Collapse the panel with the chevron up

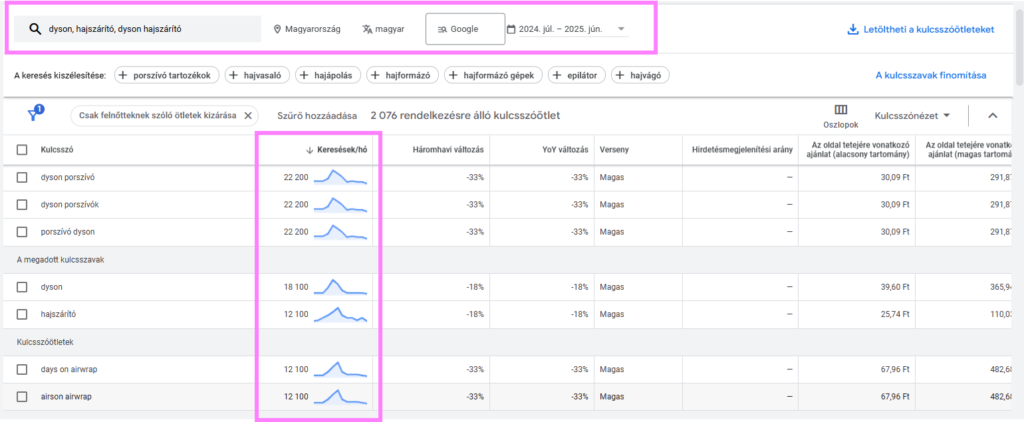(993, 116)
